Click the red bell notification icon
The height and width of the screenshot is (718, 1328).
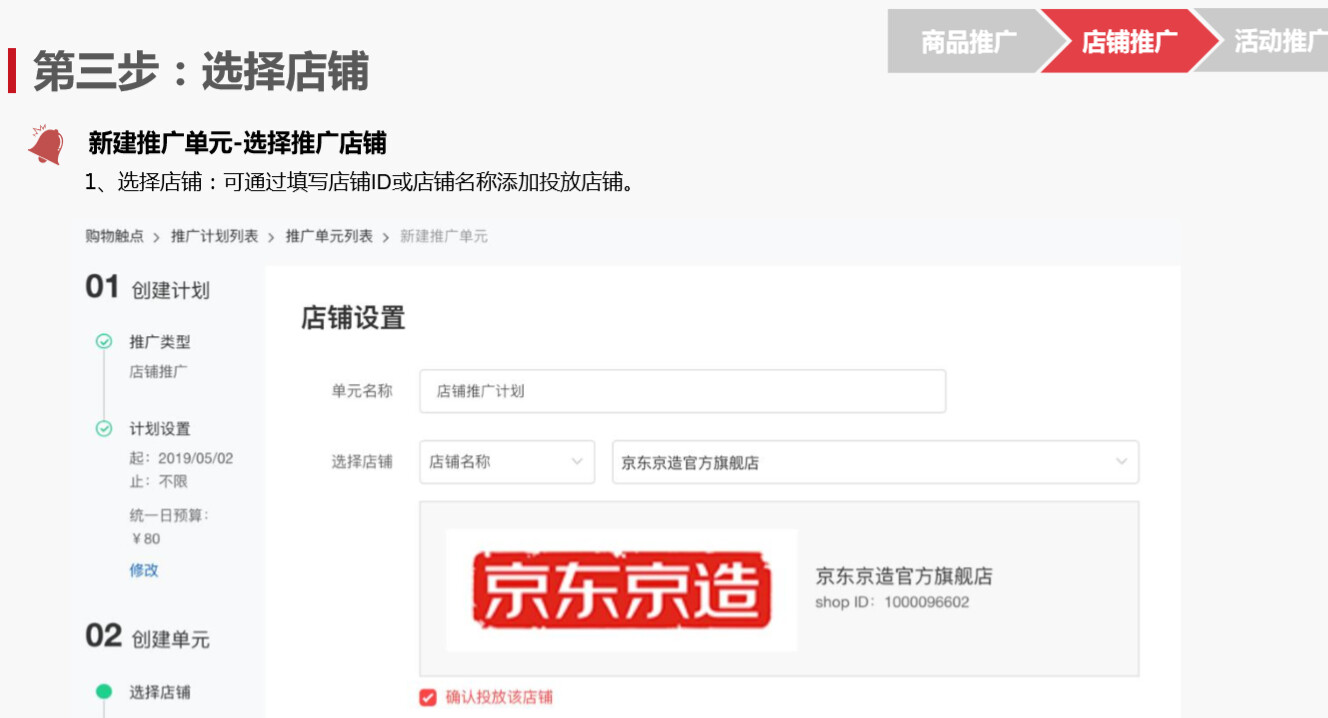click(46, 145)
